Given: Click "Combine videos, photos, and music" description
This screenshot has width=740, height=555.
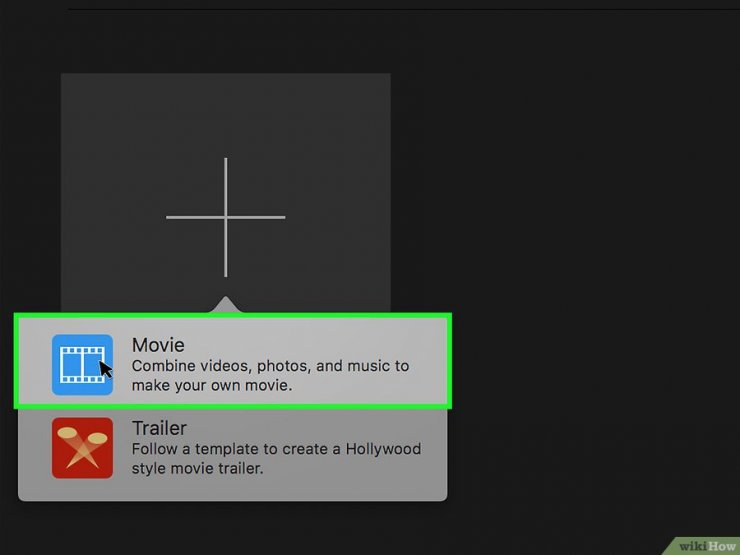Looking at the screenshot, I should (x=270, y=376).
